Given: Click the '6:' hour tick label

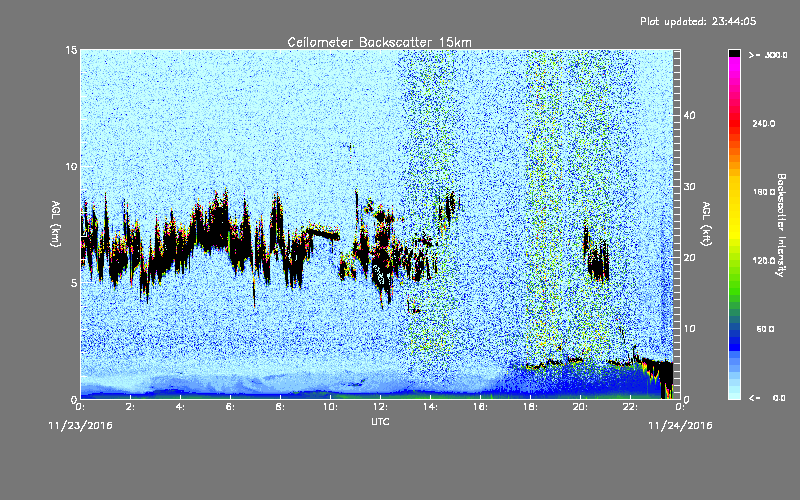Looking at the screenshot, I should point(230,407).
